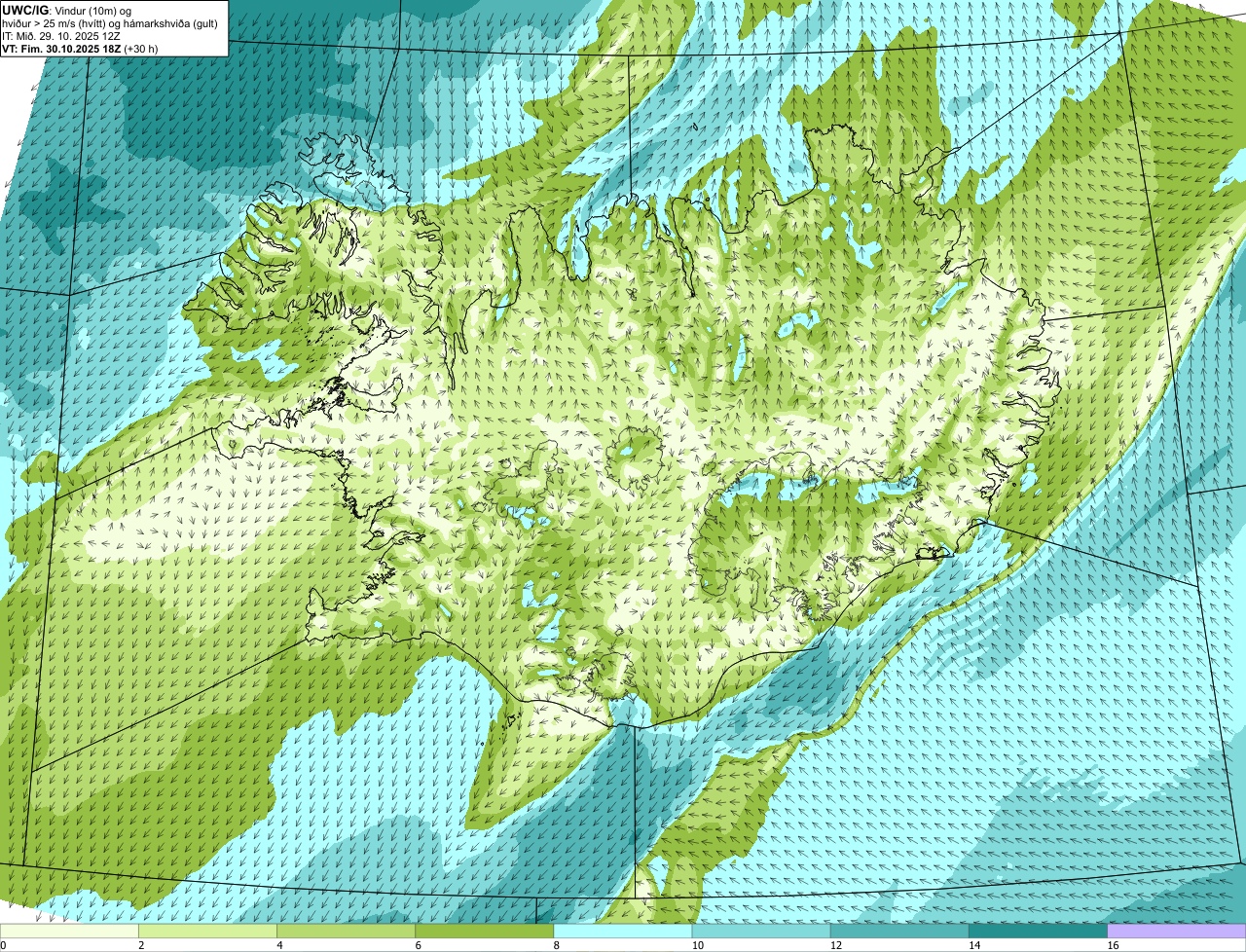Click the pale yellow 0–2 m/s legend swatch
This screenshot has width=1246, height=952.
pos(69,931)
